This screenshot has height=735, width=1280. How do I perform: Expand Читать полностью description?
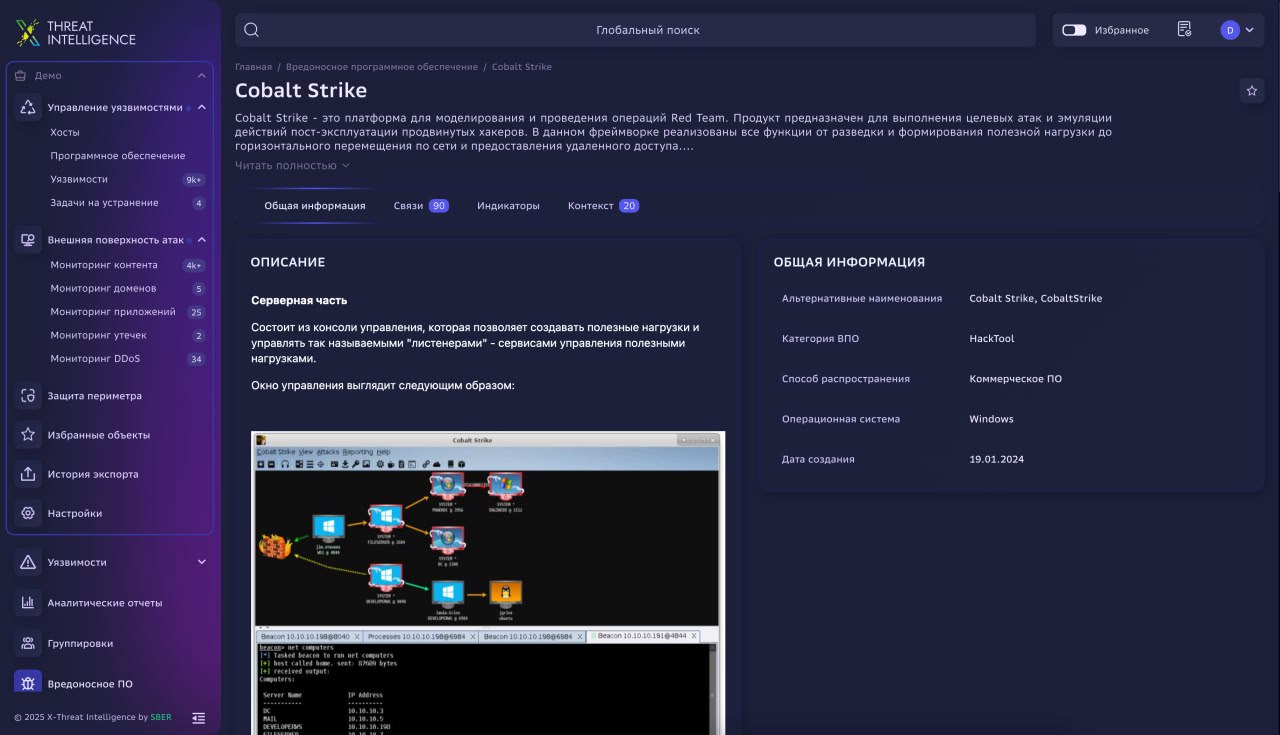292,165
